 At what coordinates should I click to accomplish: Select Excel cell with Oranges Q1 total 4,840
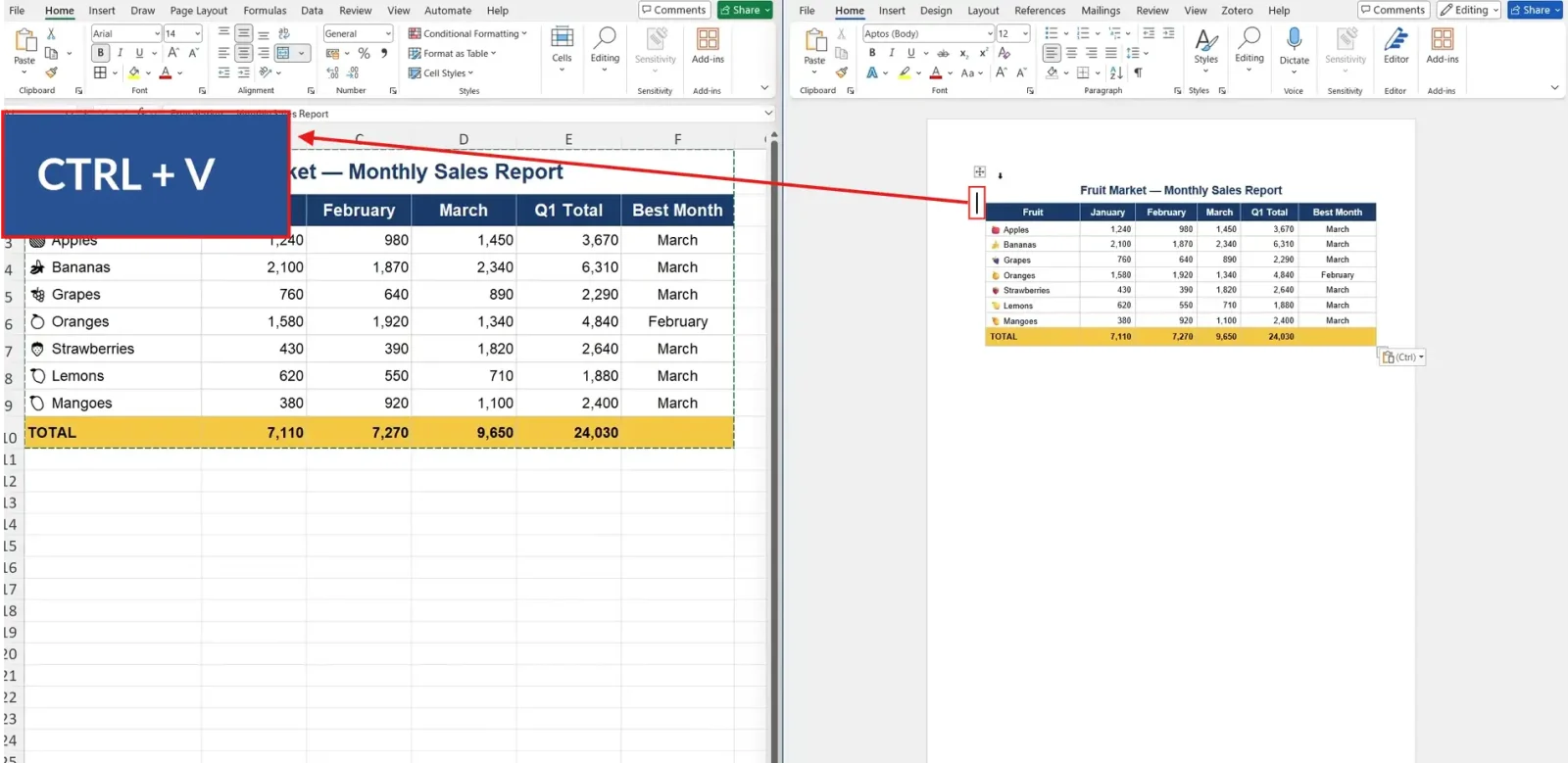568,321
